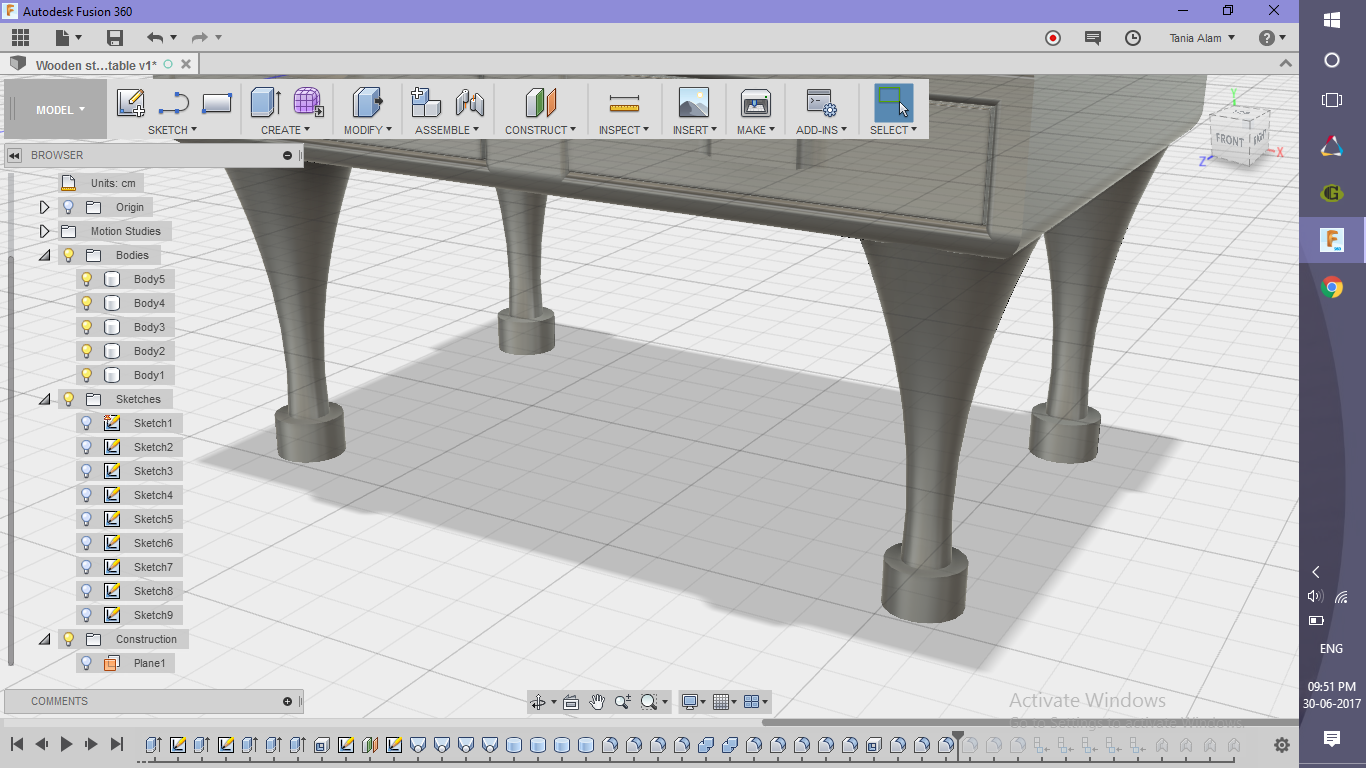Select the Line sketch tool icon
The image size is (1366, 768).
(174, 103)
